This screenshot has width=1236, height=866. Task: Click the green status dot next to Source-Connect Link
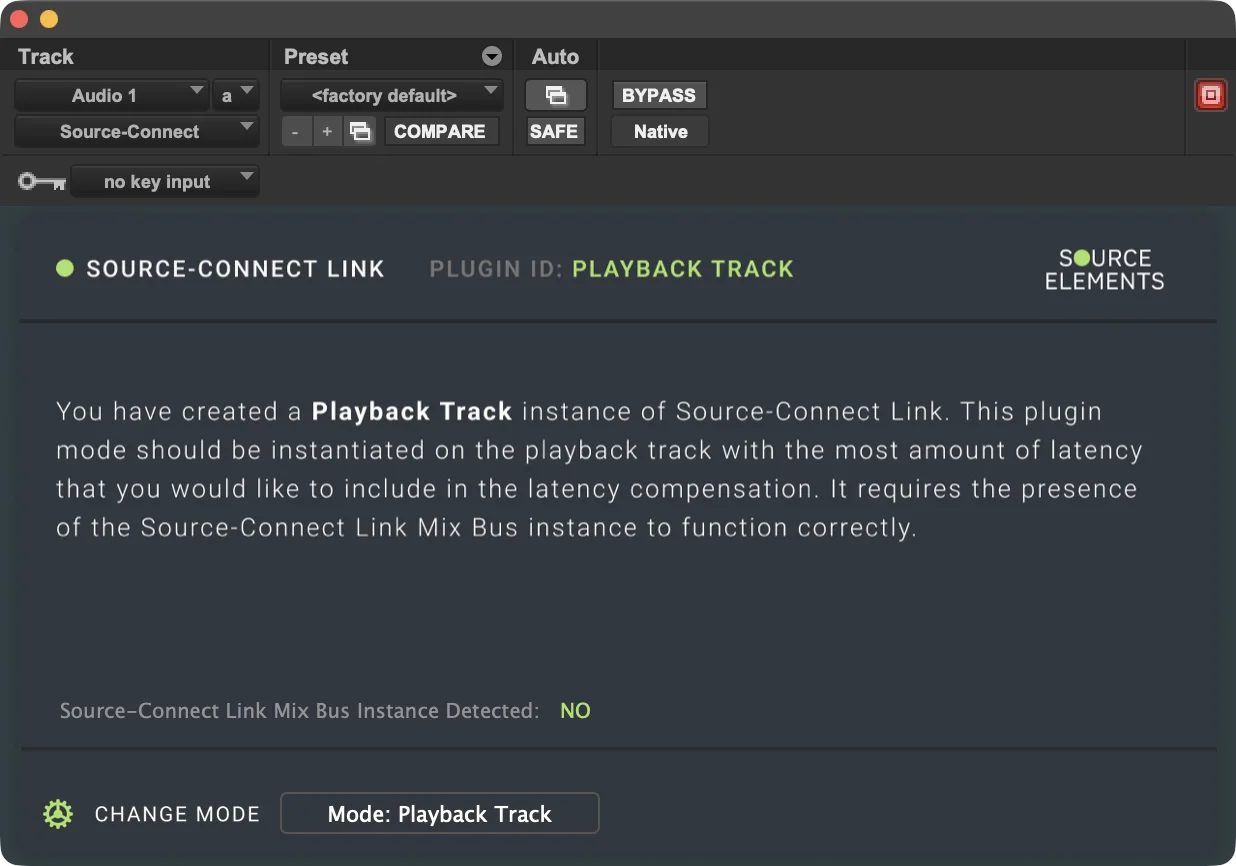(65, 268)
